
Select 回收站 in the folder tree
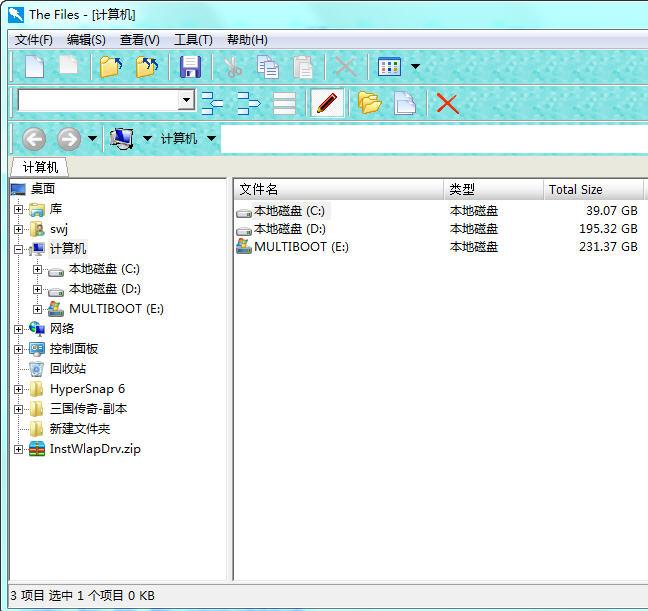67,369
